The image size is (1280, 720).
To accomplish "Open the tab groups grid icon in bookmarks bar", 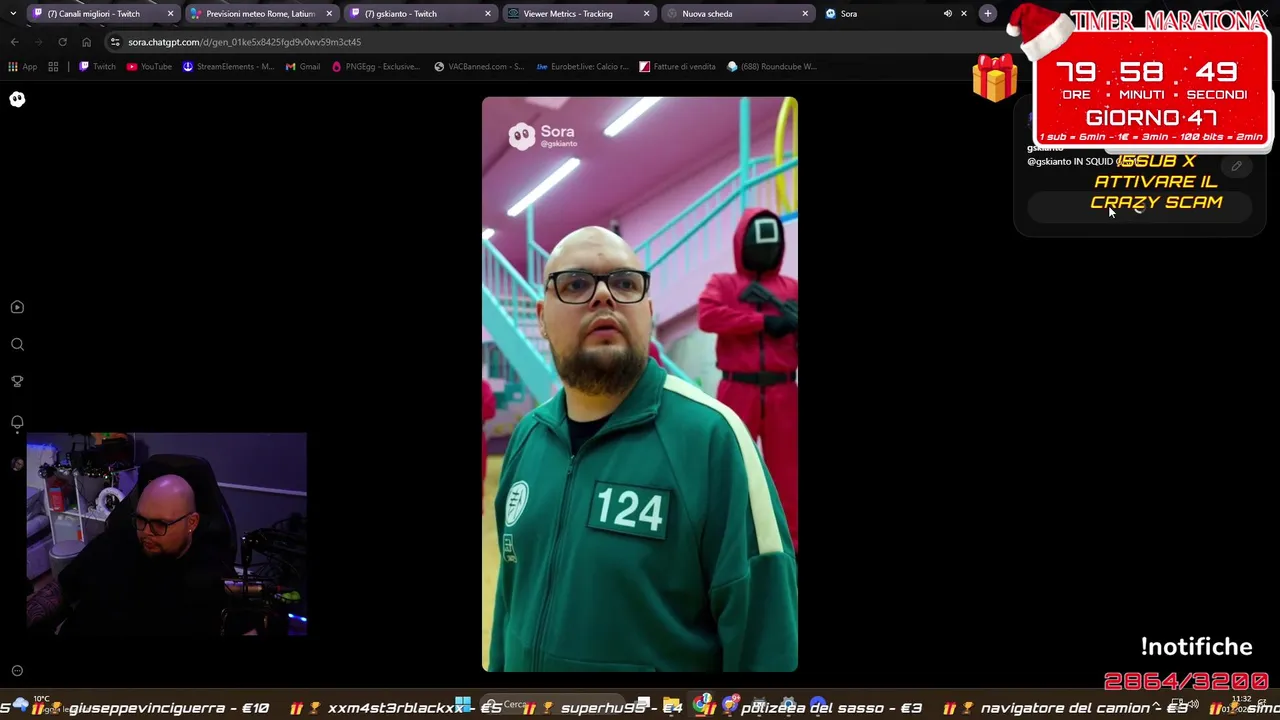I will 53,67.
